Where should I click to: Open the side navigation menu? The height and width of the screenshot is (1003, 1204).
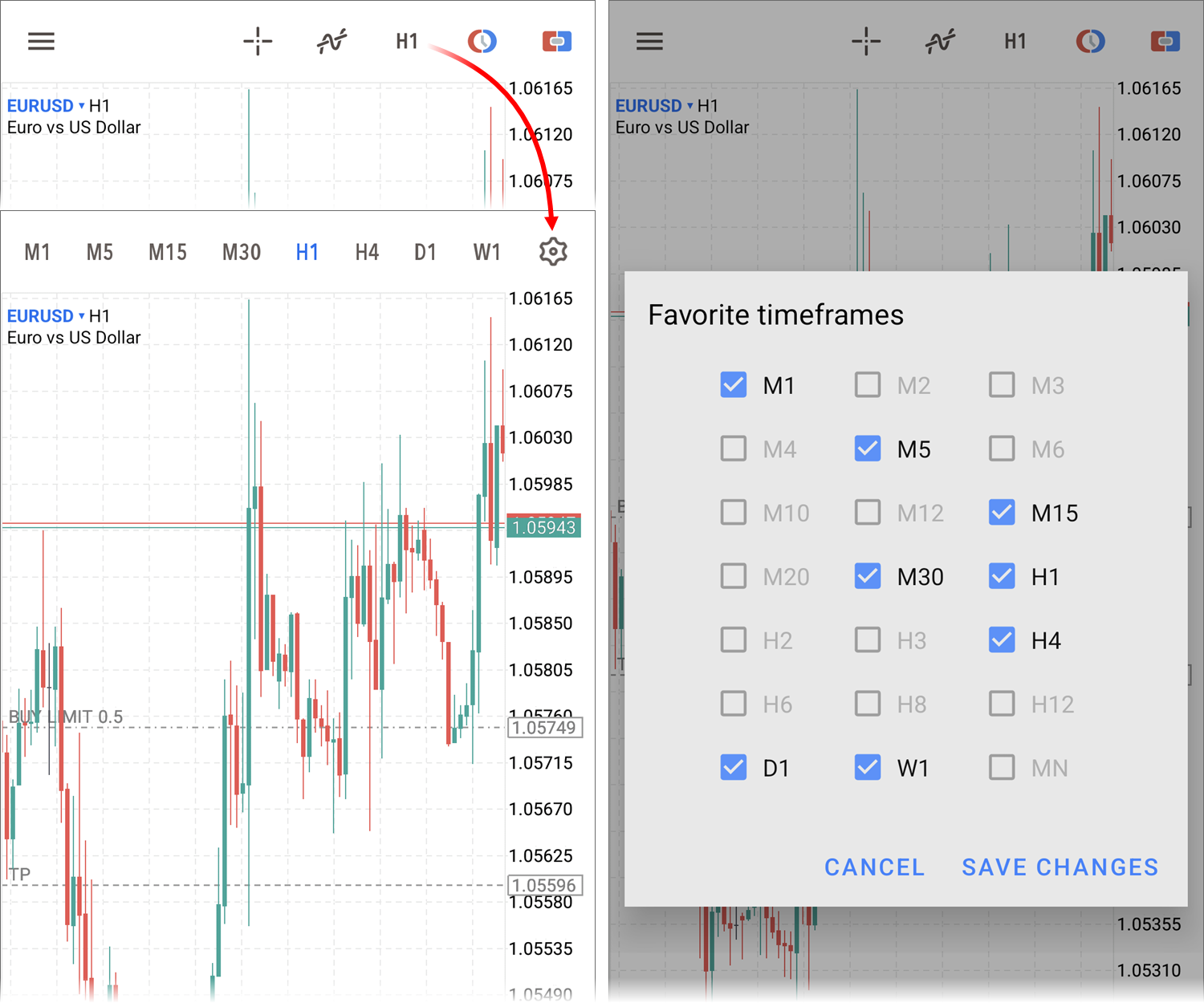(x=41, y=41)
